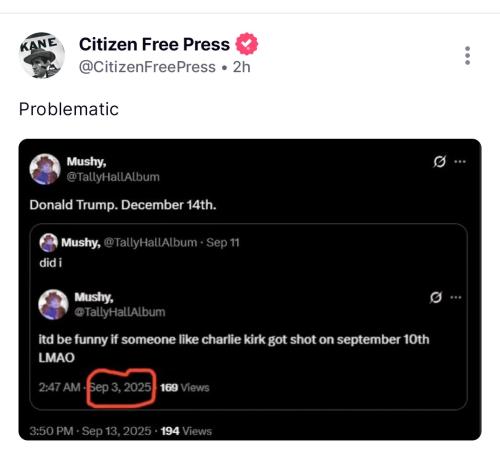The height and width of the screenshot is (452, 500).
Task: Click the 169 Views count
Action: tap(185, 388)
